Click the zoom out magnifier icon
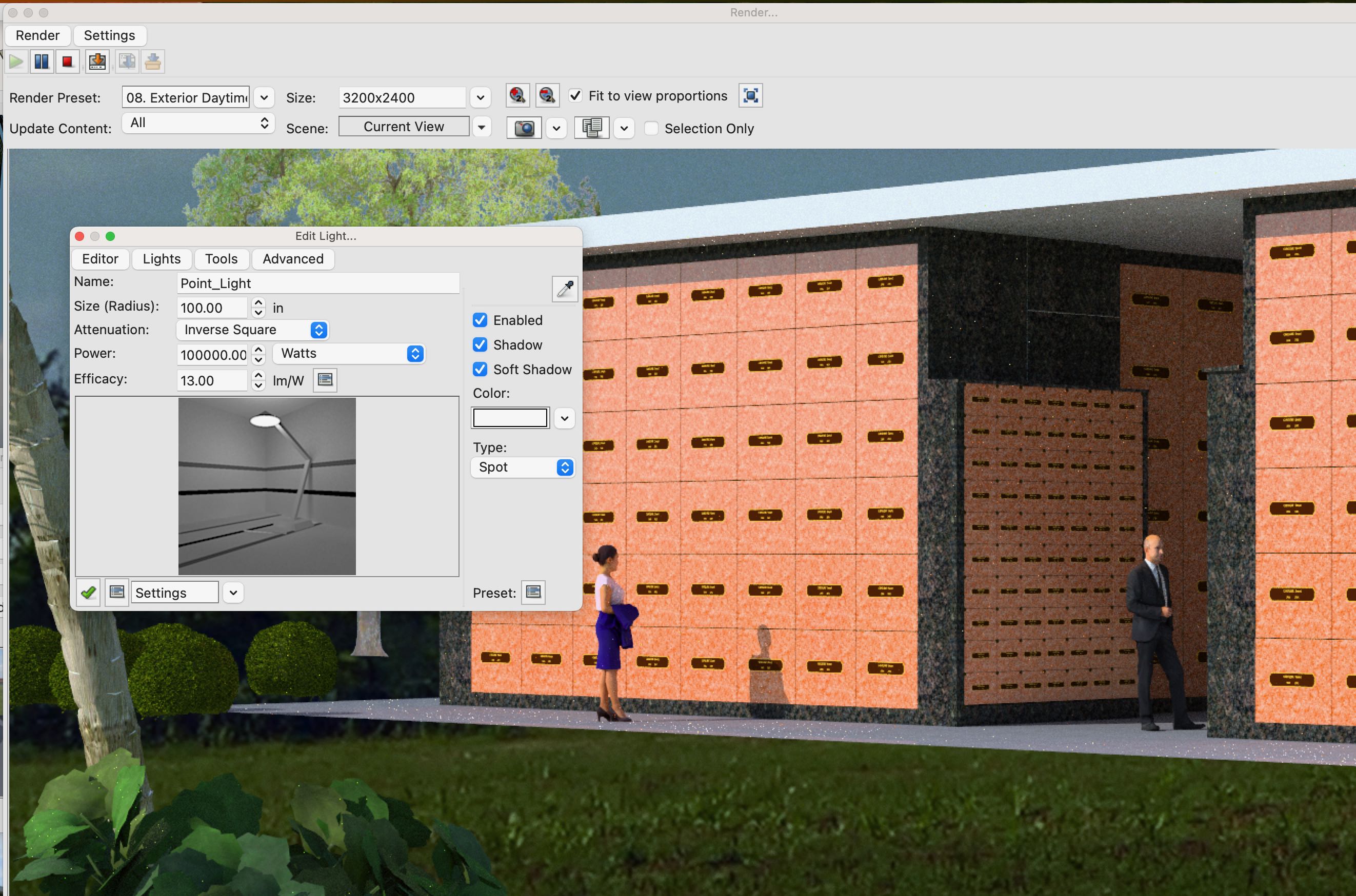 click(x=547, y=95)
